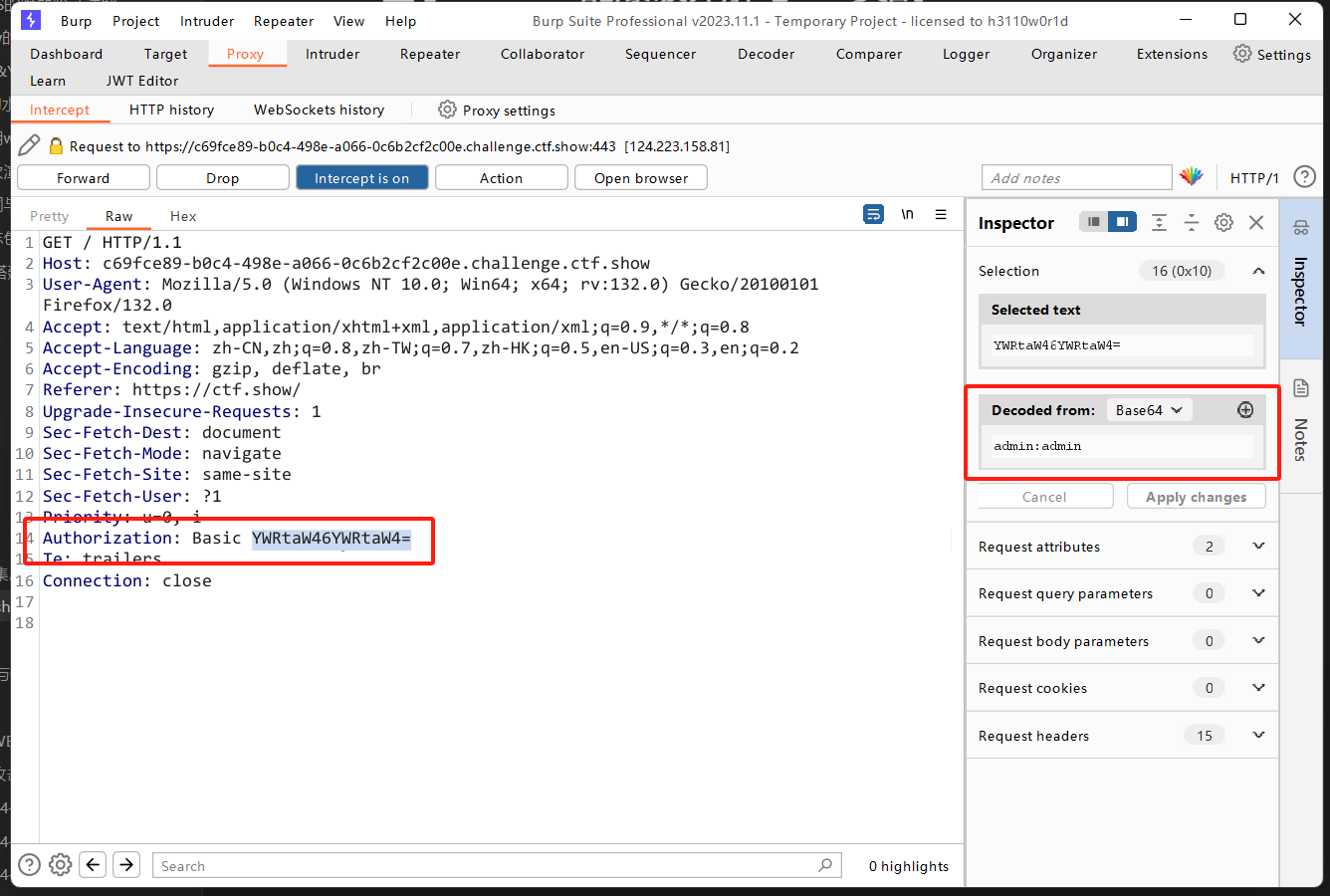Image resolution: width=1330 pixels, height=896 pixels.
Task: Click Apply changes in Inspector
Action: point(1196,496)
